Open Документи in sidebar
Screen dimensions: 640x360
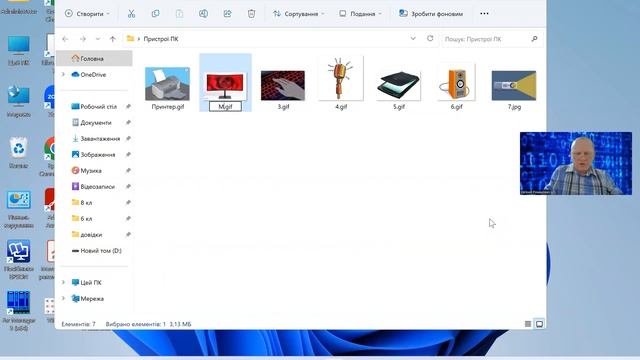pos(91,122)
